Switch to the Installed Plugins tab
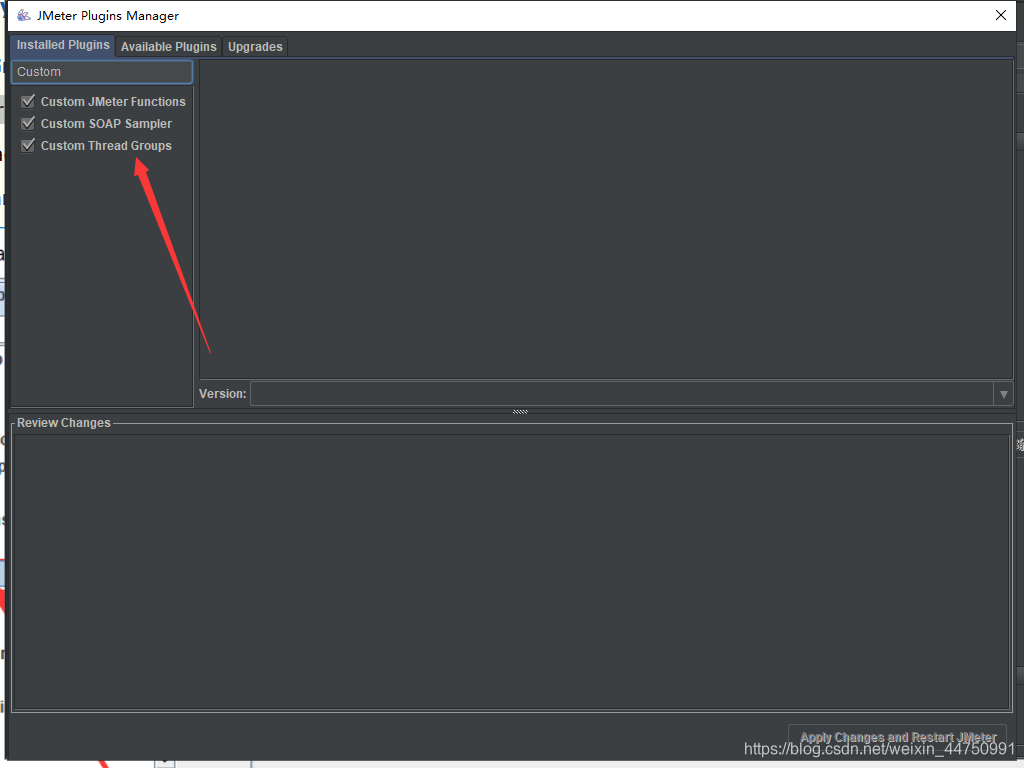The image size is (1024, 768). click(63, 45)
